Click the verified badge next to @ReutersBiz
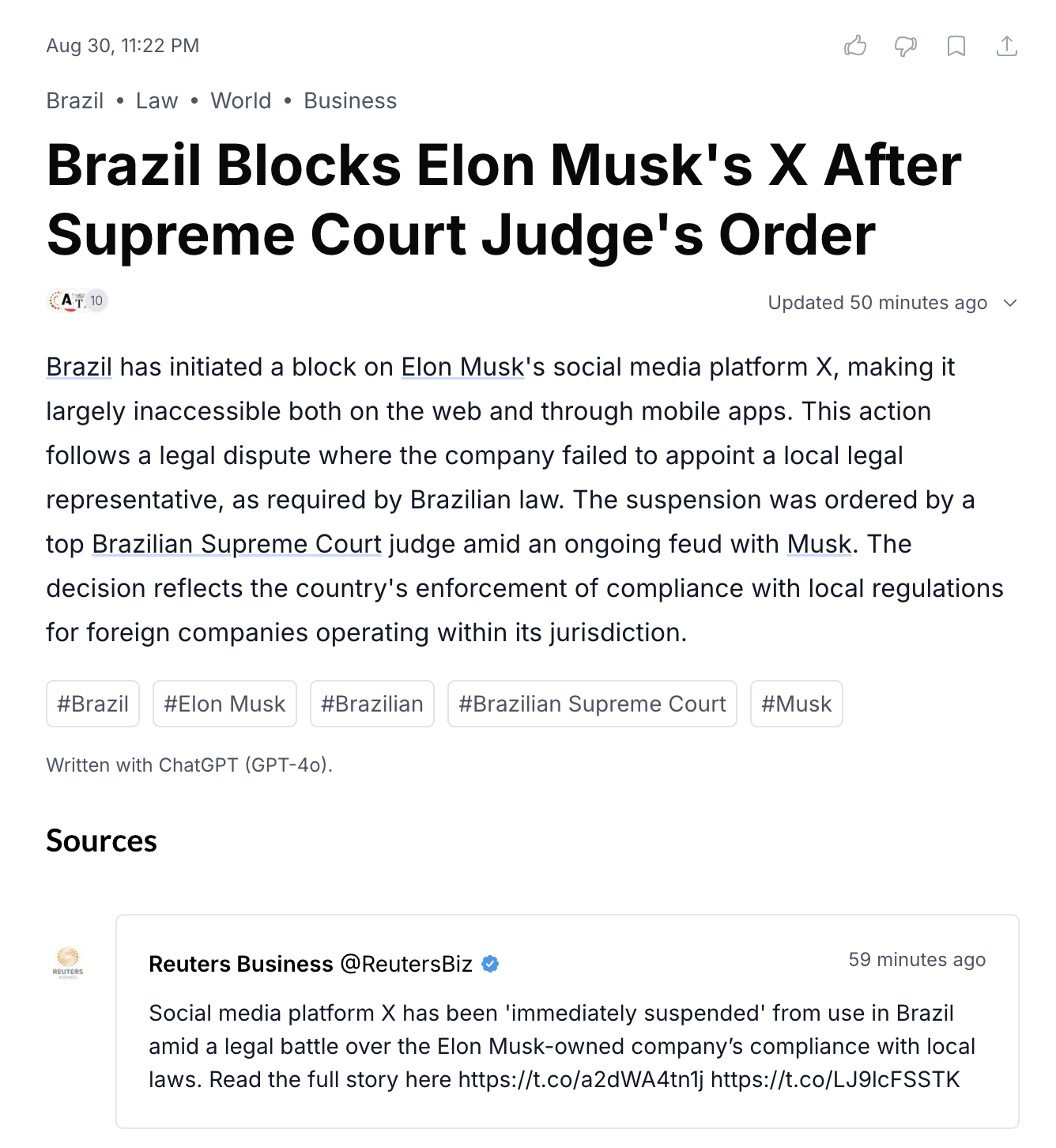This screenshot has height=1148, width=1056. pos(490,964)
